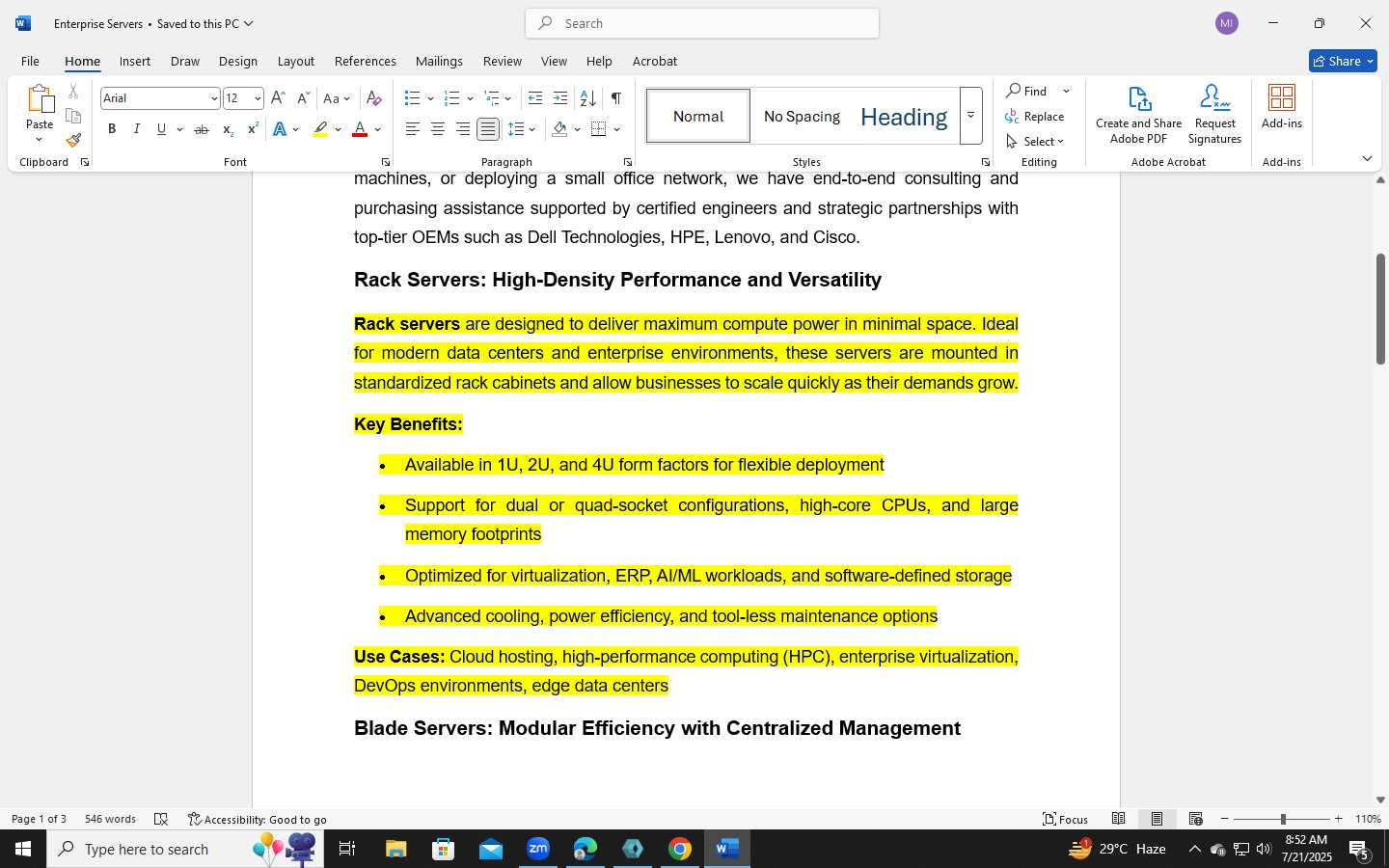Expand the Bullets dropdown arrow
The image size is (1389, 868).
430,98
